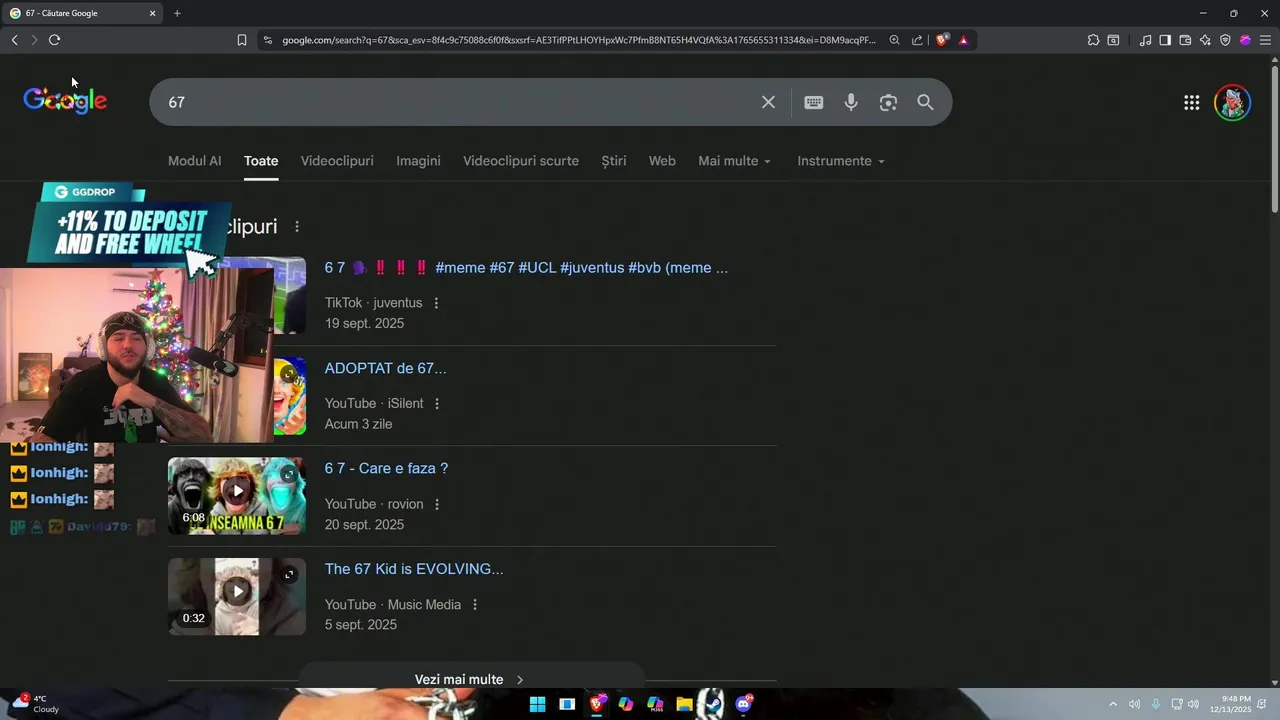The width and height of the screenshot is (1280, 720).
Task: Open the Google account profile avatar
Action: [x=1232, y=102]
